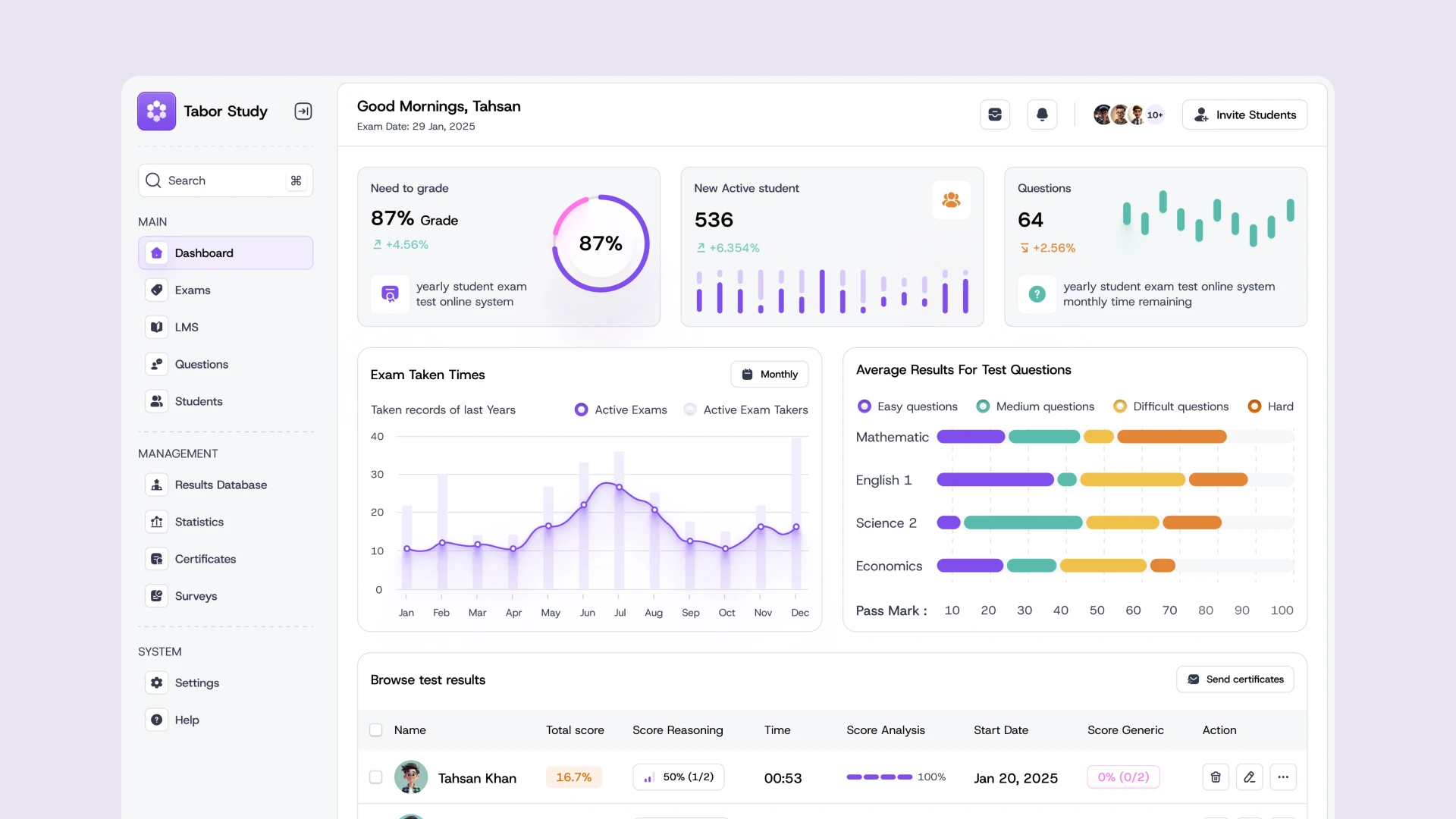Click the orange group icon in New Active student card

tap(951, 200)
